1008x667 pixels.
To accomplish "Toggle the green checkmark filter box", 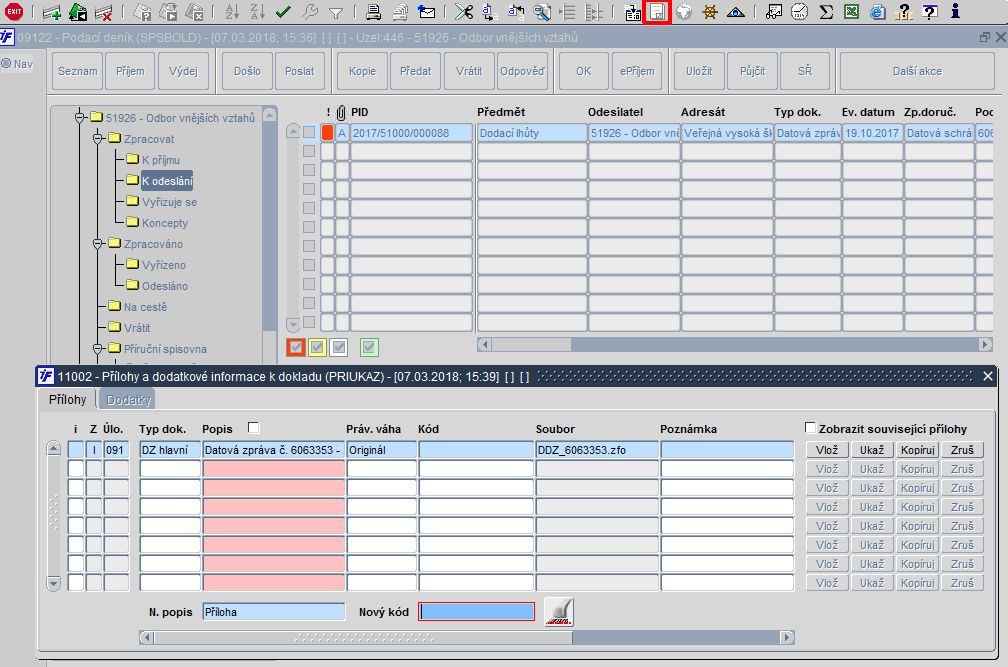I will (369, 348).
